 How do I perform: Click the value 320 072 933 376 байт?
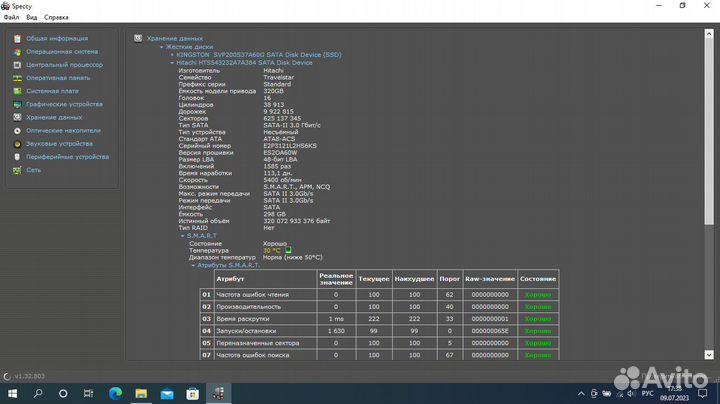(297, 221)
